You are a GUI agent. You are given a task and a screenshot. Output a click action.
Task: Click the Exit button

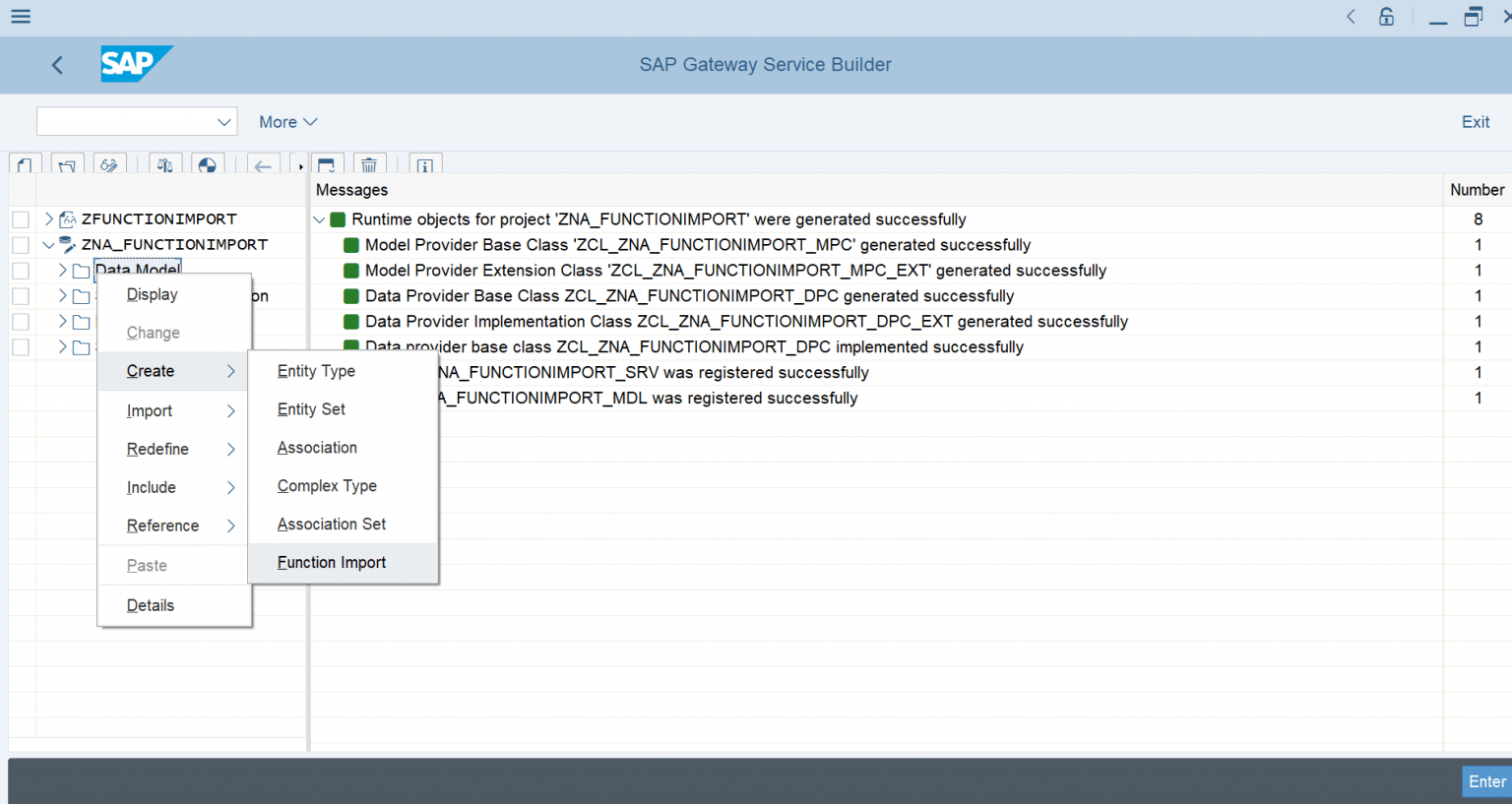pyautogui.click(x=1475, y=121)
